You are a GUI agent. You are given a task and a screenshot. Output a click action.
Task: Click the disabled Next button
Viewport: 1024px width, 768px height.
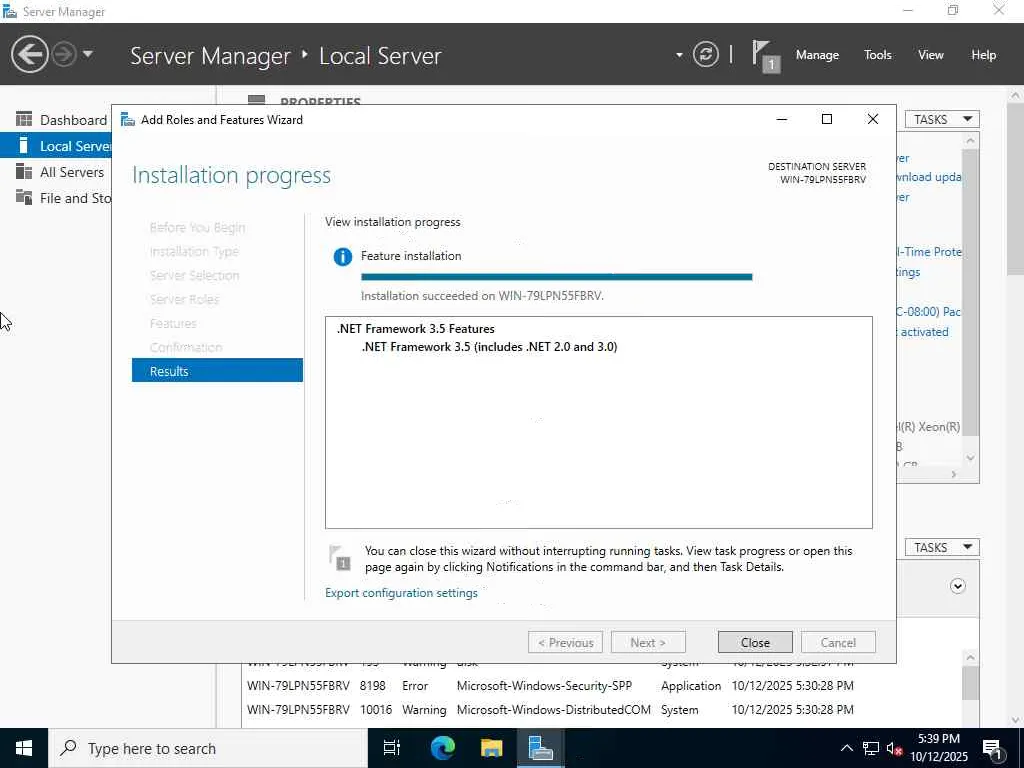point(648,643)
